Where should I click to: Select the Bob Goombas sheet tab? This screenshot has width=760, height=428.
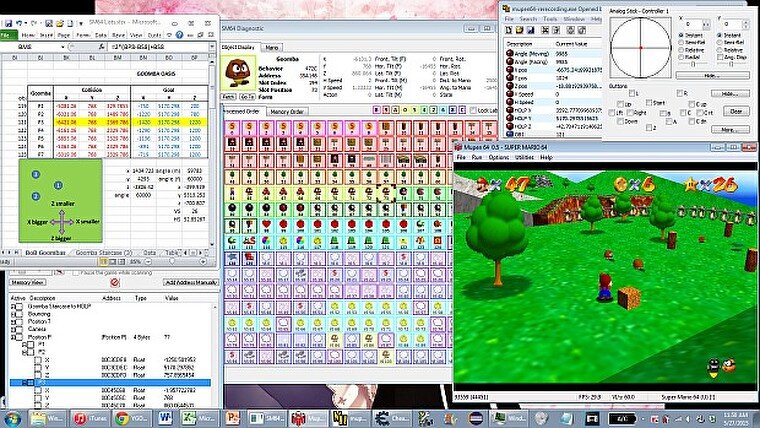pos(45,253)
